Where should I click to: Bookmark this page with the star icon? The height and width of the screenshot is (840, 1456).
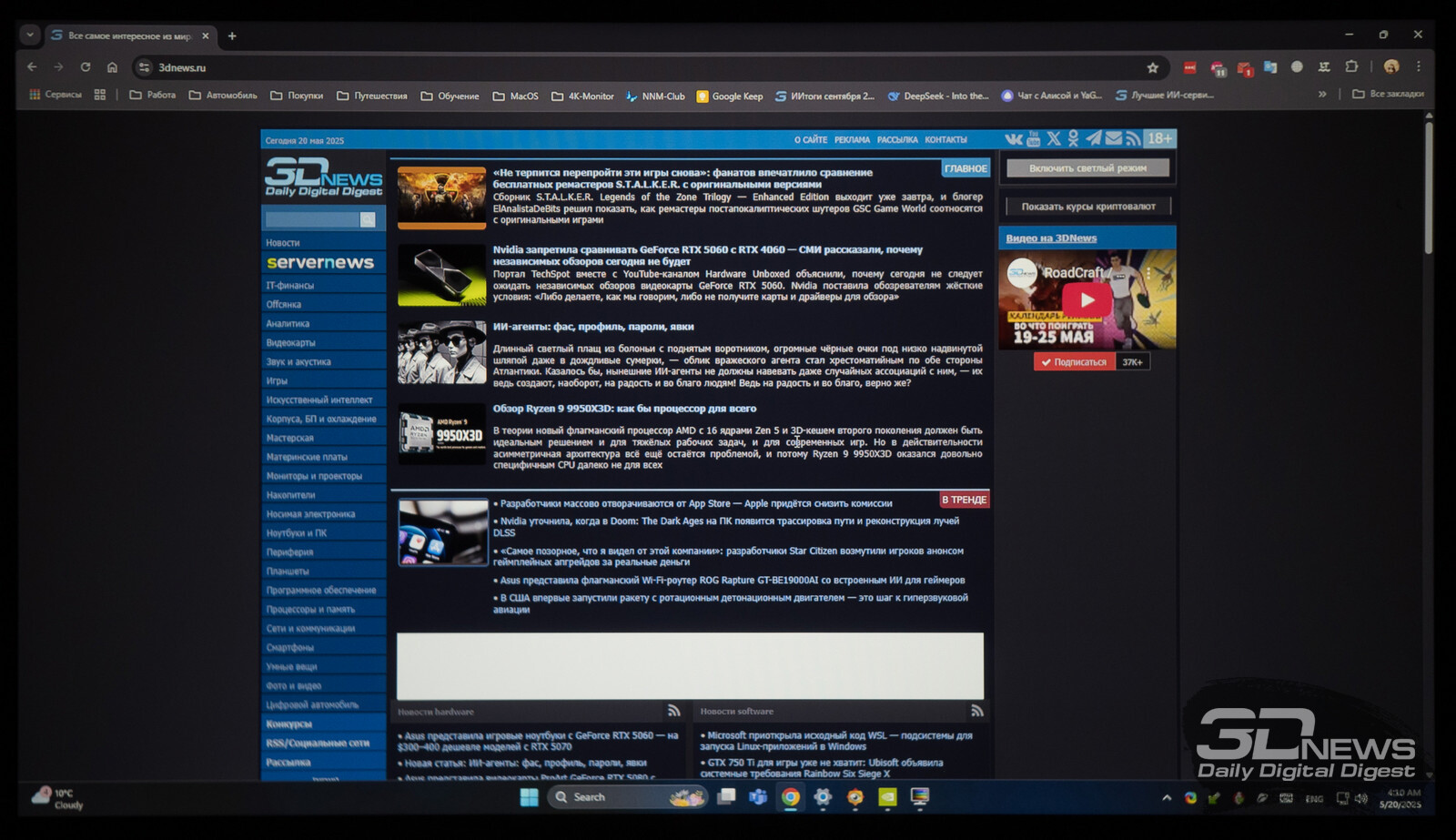pos(1153,67)
